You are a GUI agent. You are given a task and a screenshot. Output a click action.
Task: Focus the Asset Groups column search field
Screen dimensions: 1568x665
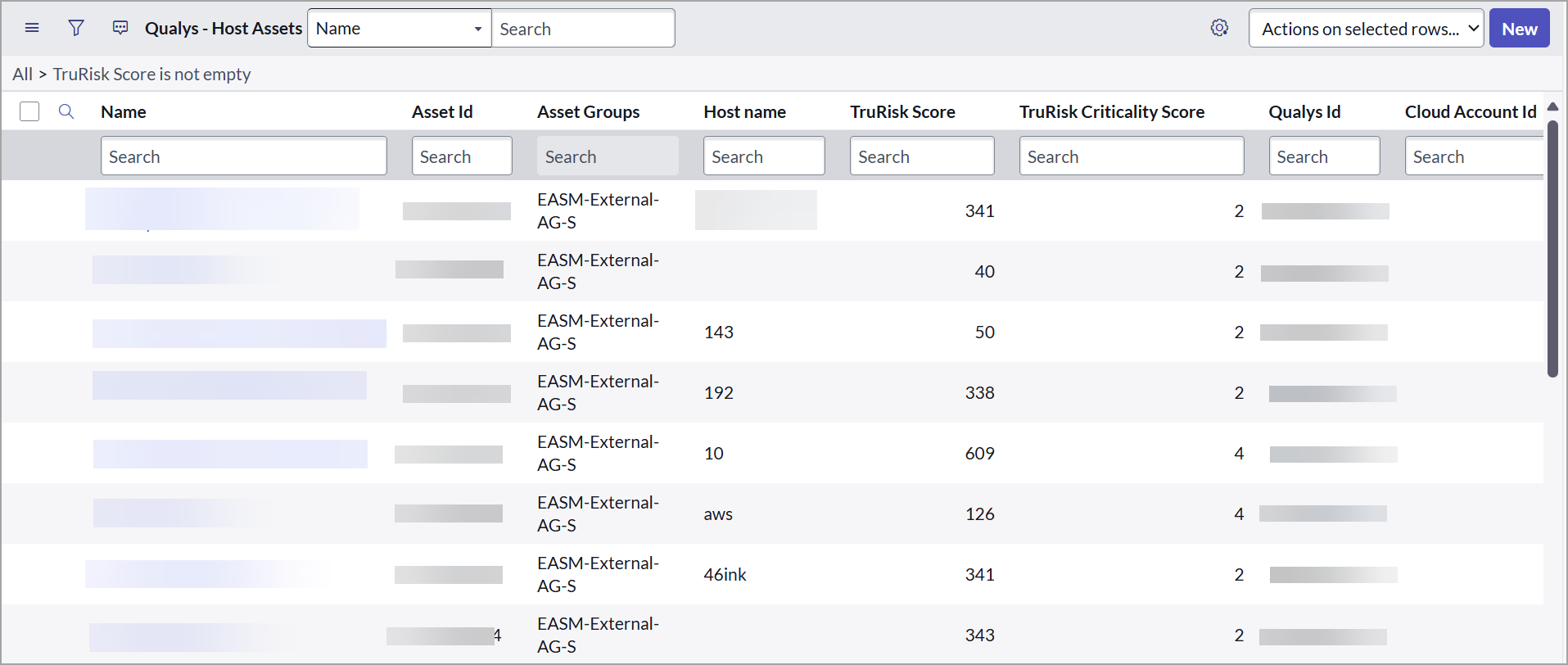coord(608,156)
